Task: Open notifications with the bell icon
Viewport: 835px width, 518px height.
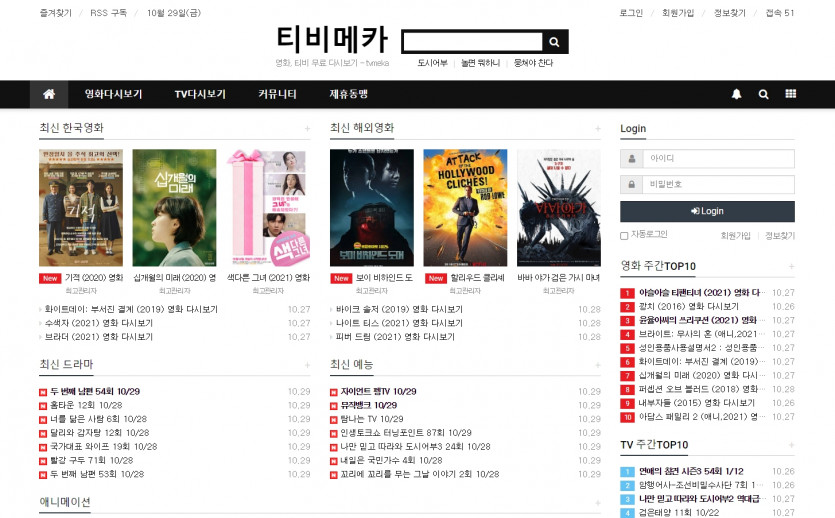Action: pyautogui.click(x=737, y=94)
